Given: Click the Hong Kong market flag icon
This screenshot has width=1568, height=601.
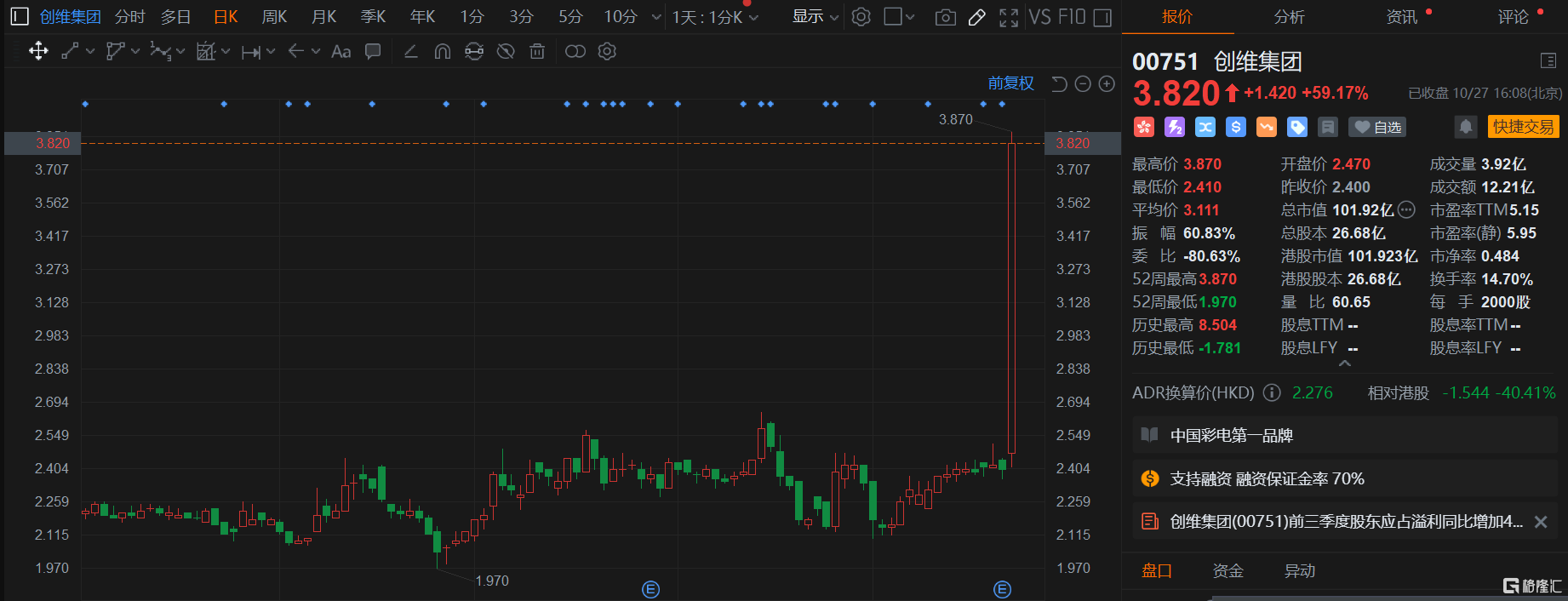Looking at the screenshot, I should [x=1143, y=127].
